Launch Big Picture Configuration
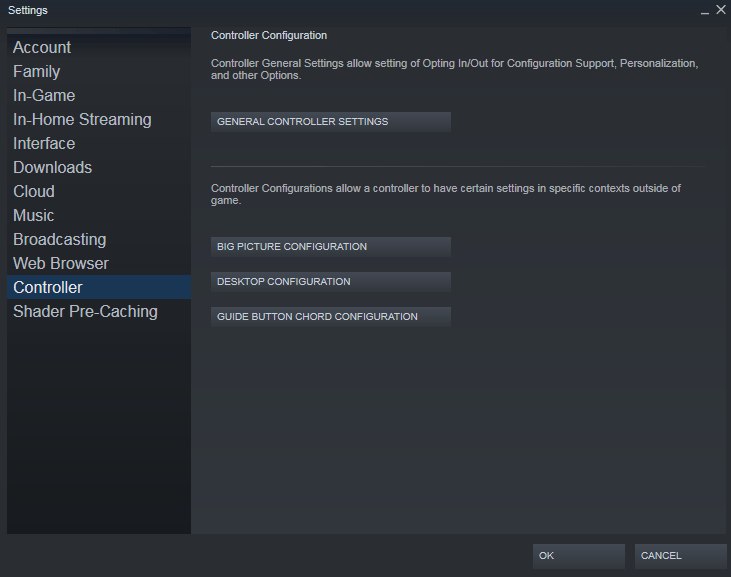The image size is (731, 577). [x=331, y=247]
